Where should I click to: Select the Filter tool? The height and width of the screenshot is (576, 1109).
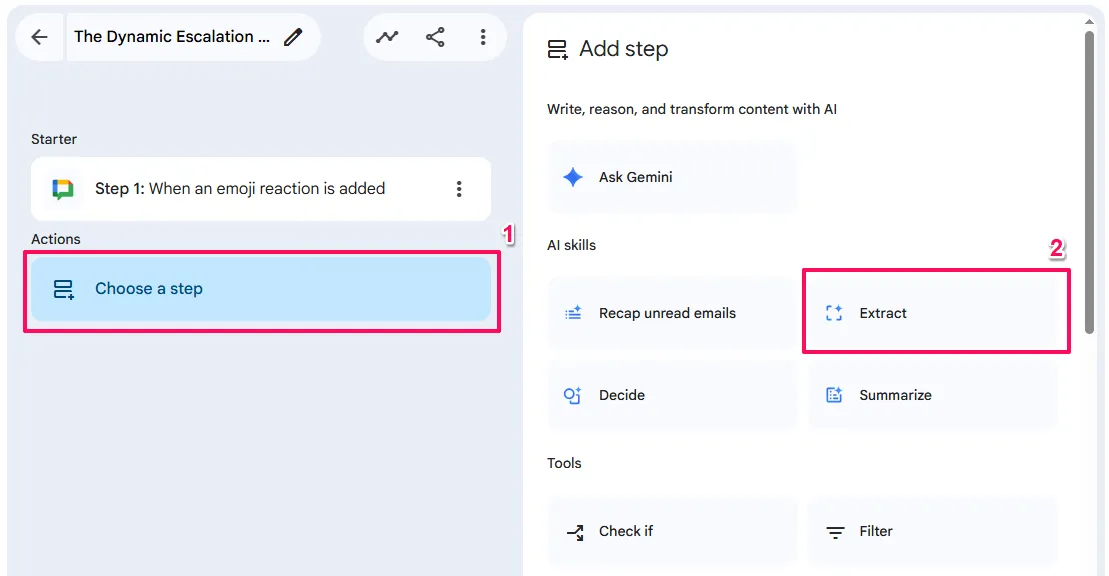(x=932, y=531)
